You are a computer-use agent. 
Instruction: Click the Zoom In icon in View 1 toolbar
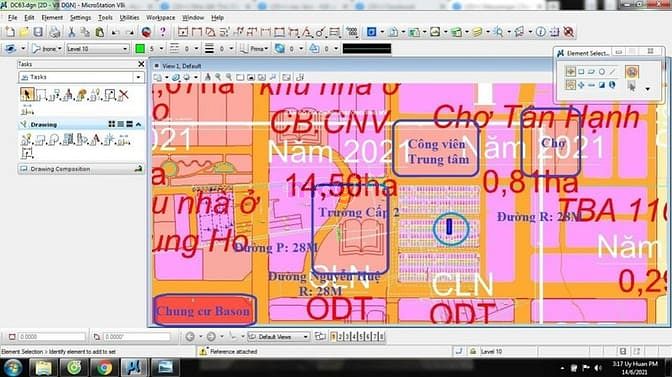[x=219, y=77]
